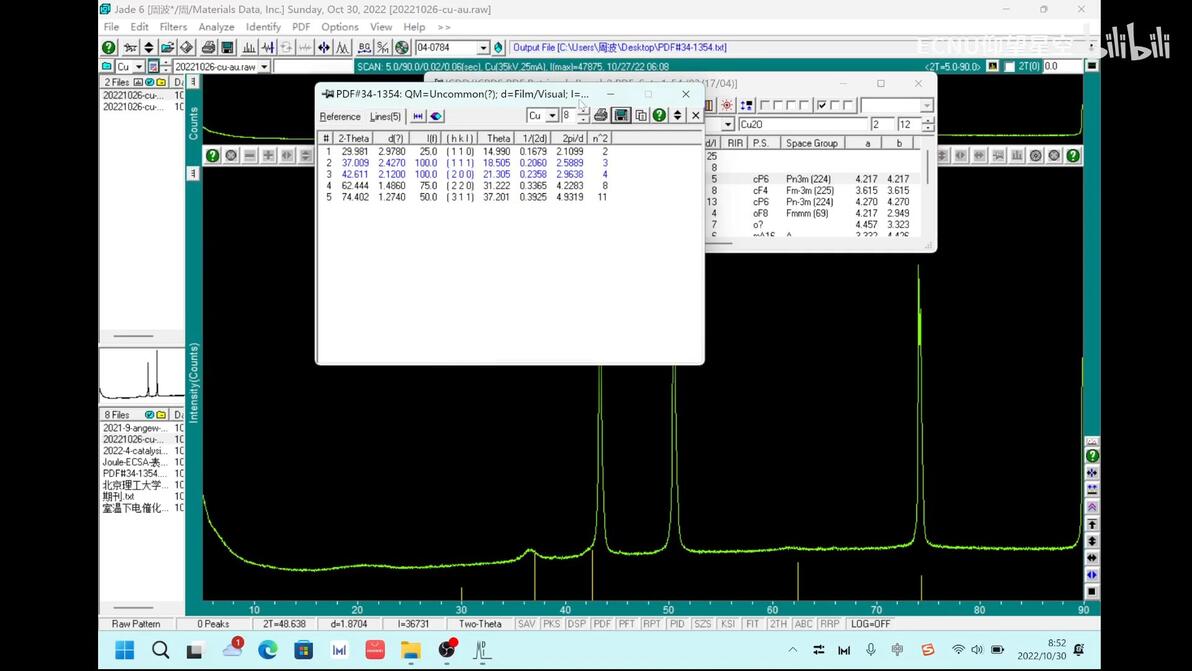Expand the 20221026-cu-au.raw file dropdown
The width and height of the screenshot is (1192, 671).
(264, 67)
